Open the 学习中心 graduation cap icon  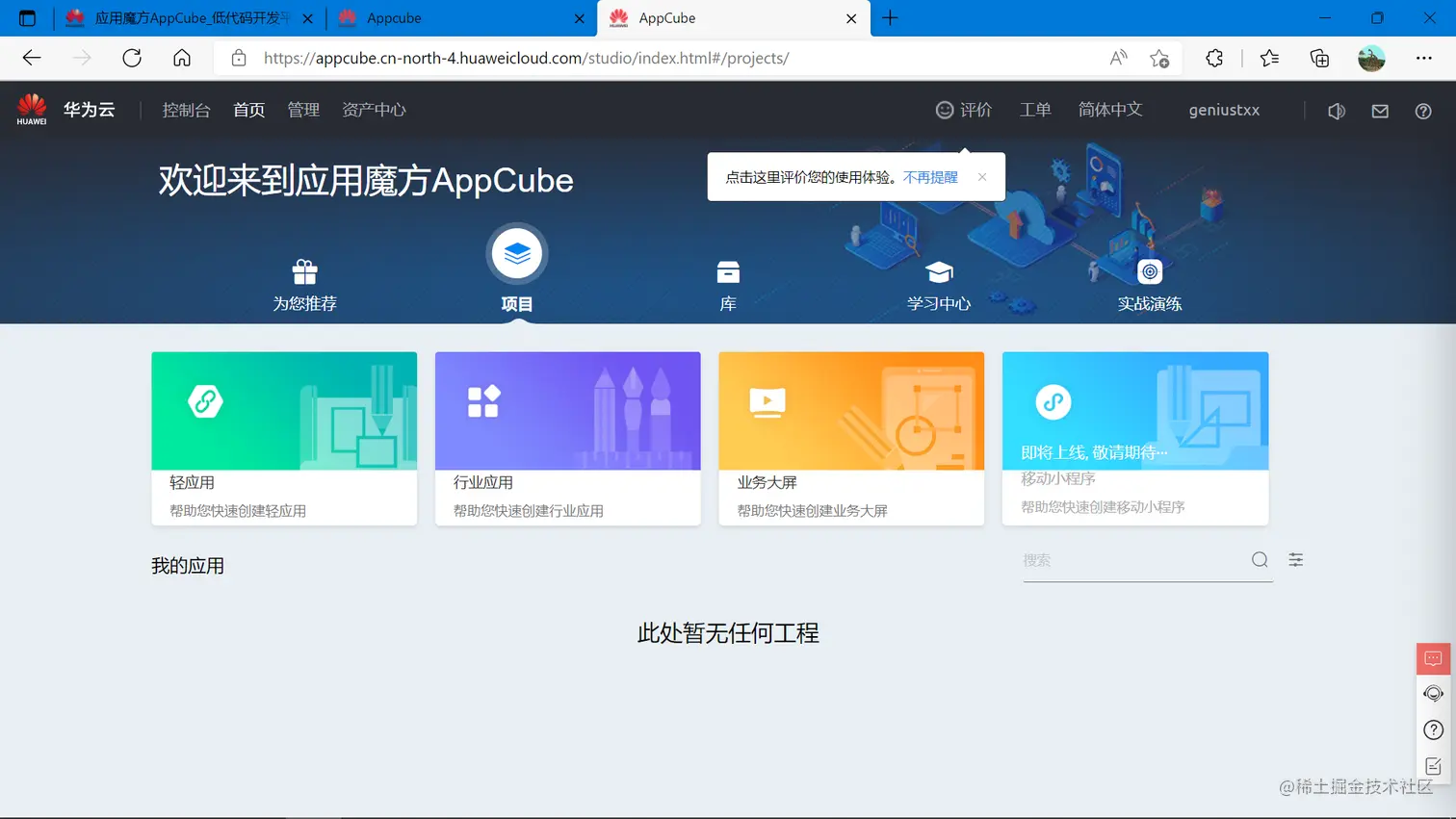[x=939, y=272]
